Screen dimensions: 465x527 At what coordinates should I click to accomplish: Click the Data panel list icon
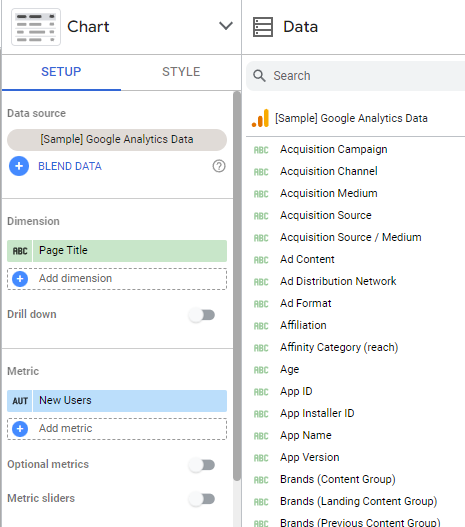(263, 27)
